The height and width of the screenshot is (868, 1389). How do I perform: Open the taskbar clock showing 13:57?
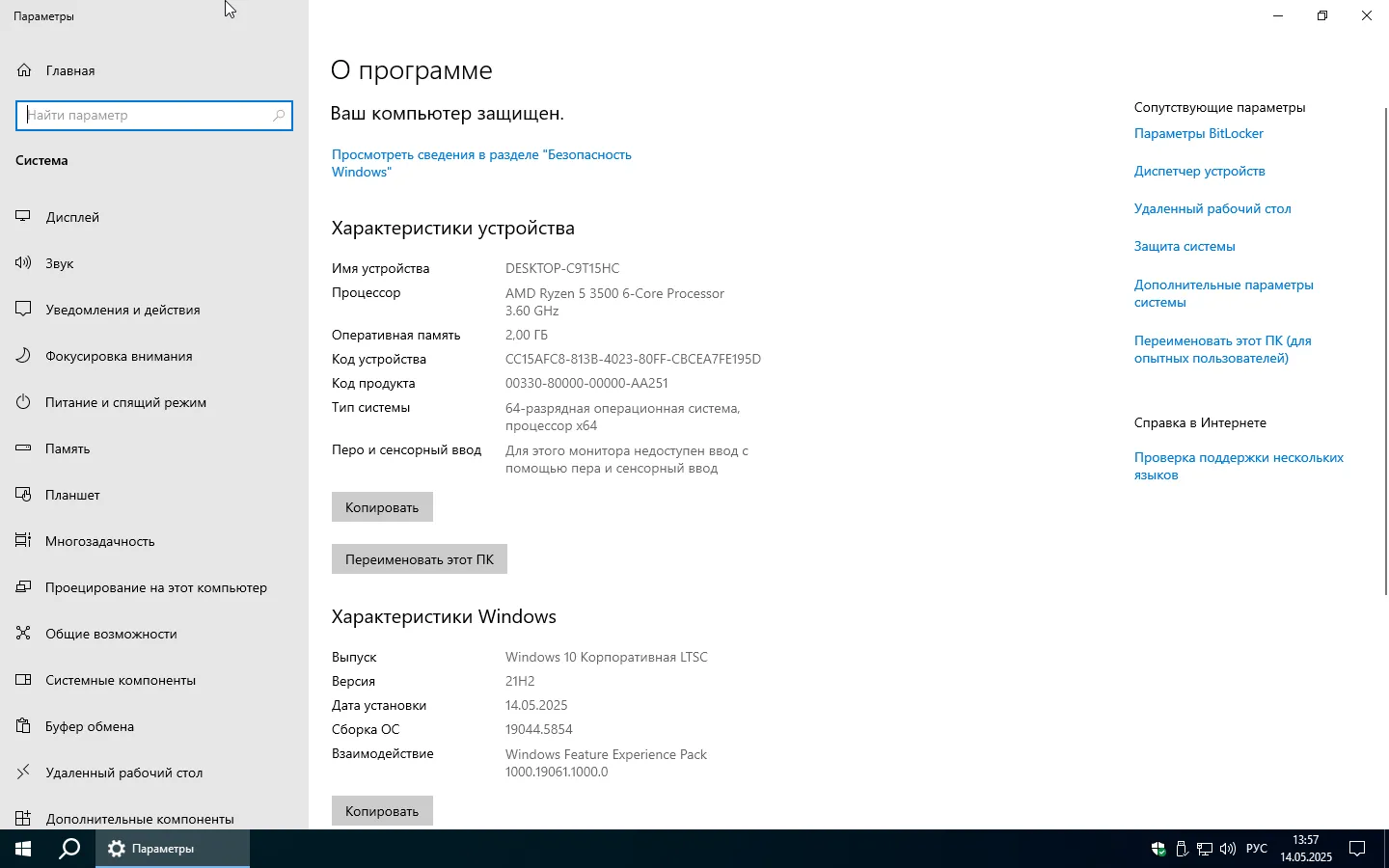coord(1306,849)
